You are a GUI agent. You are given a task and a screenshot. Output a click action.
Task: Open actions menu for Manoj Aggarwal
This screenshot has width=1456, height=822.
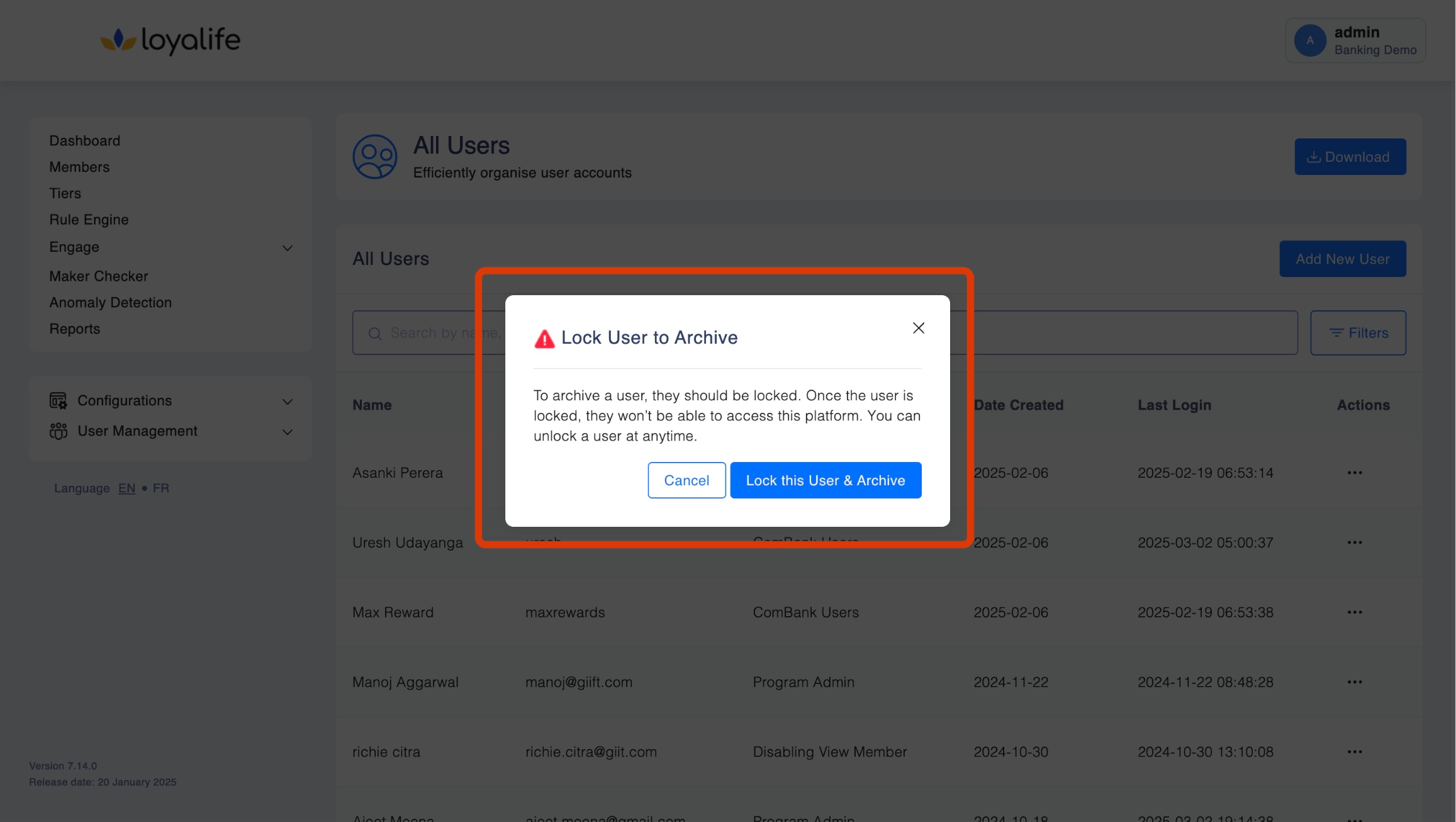[x=1354, y=682]
